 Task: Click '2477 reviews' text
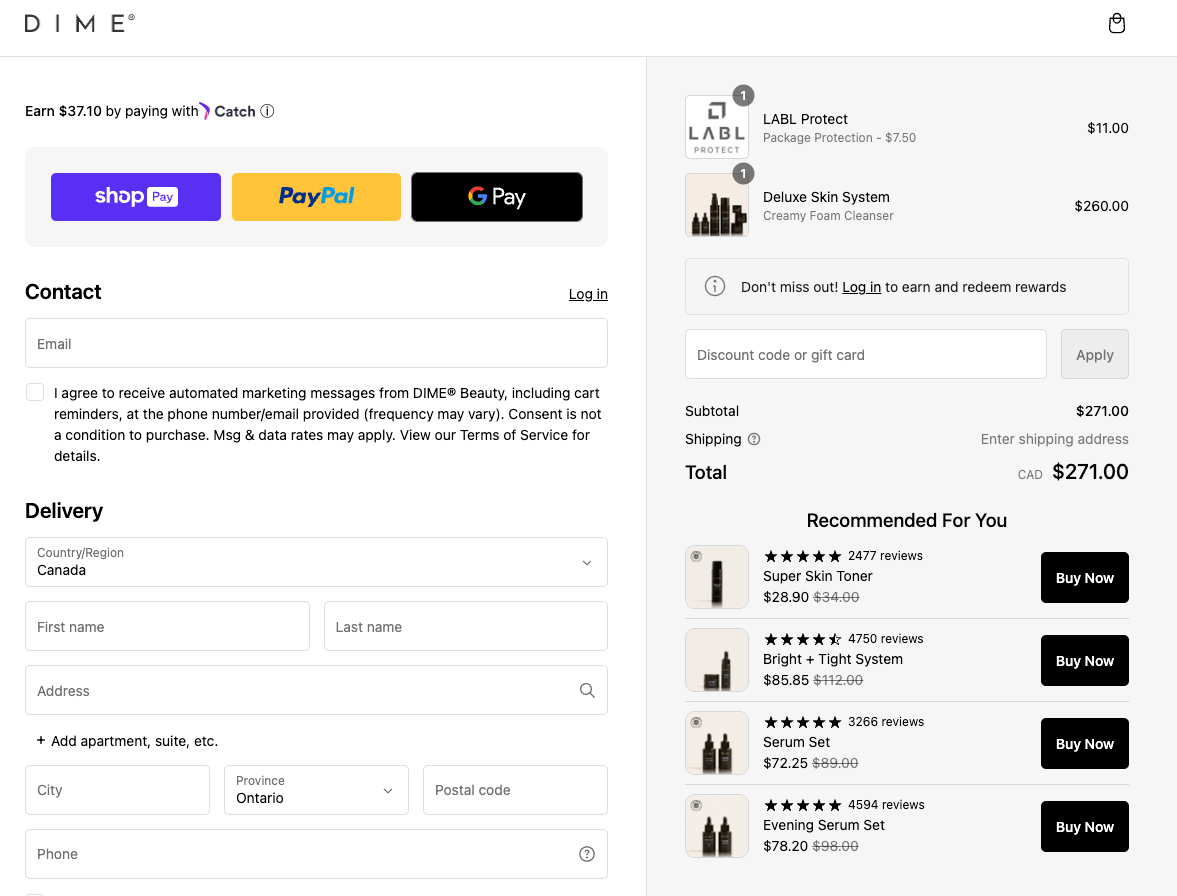click(885, 556)
